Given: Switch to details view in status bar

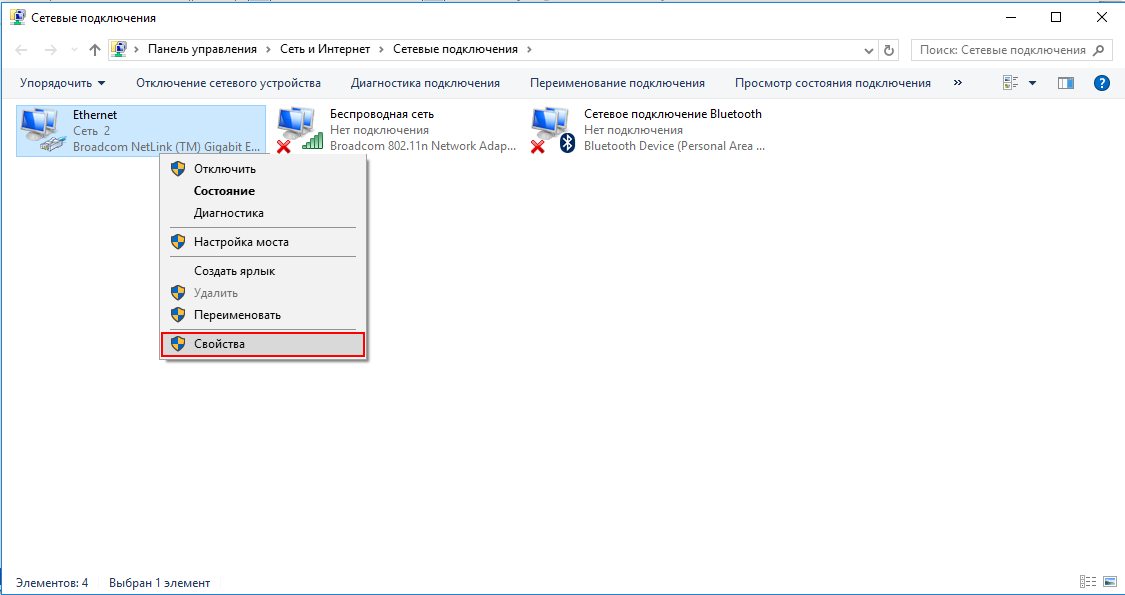Looking at the screenshot, I should 1088,582.
